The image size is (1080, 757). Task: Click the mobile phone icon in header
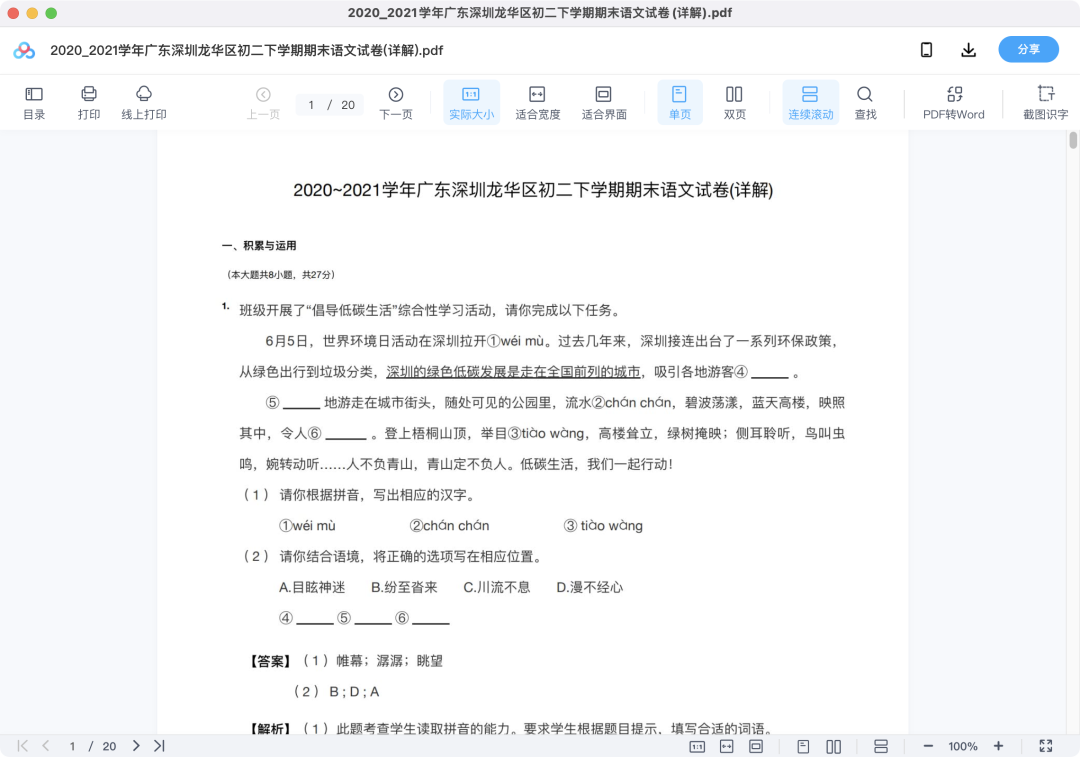point(926,50)
